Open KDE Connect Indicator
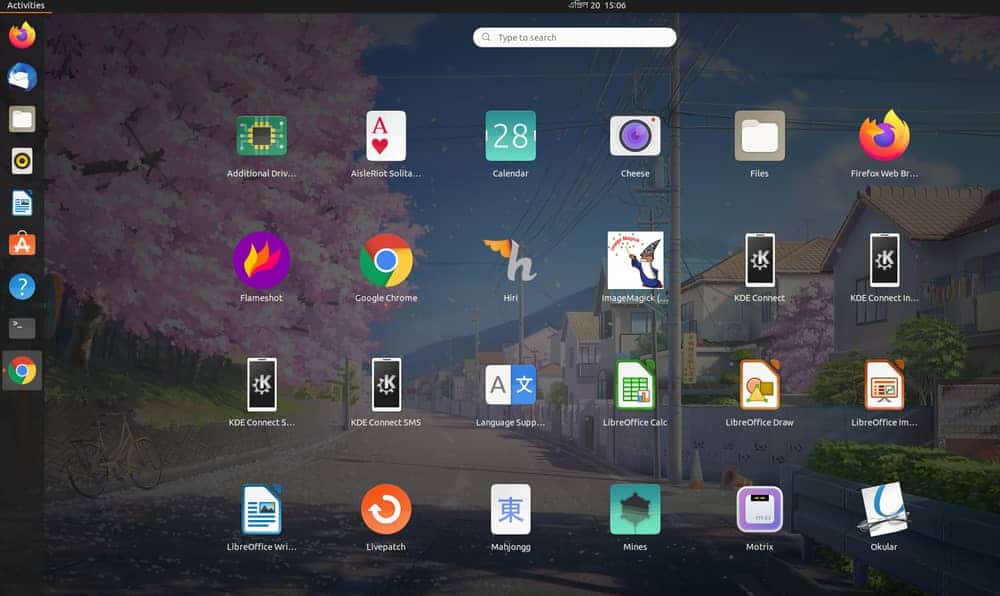Screen dimensions: 1000x596 [884, 260]
